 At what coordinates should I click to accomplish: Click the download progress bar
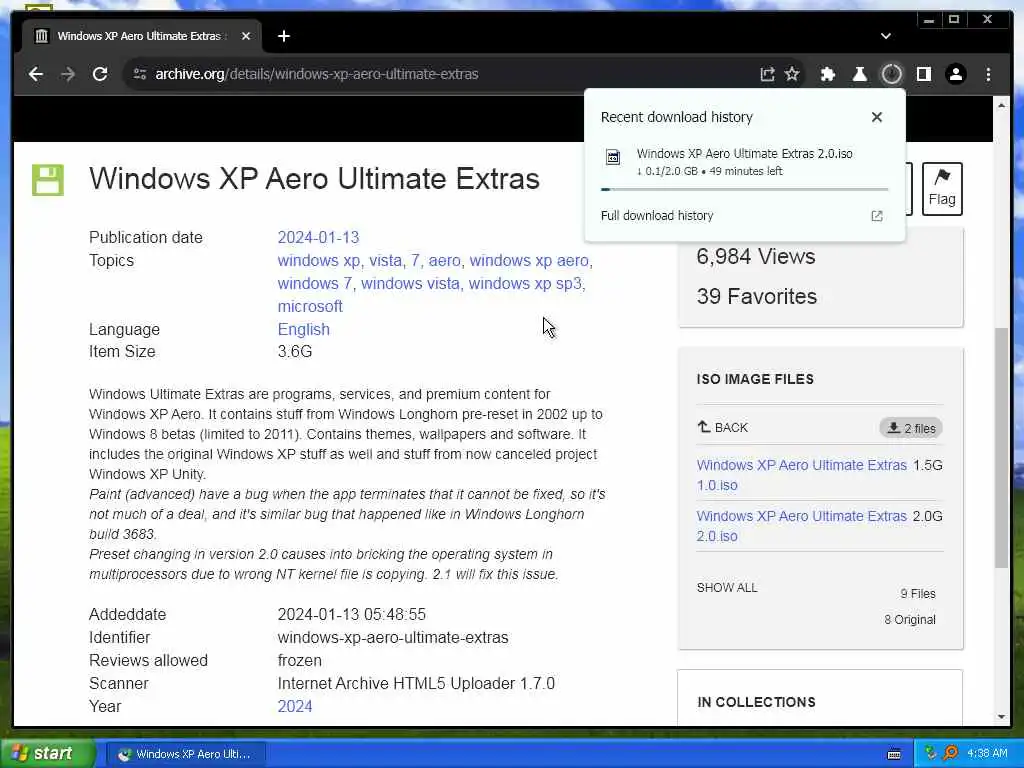click(744, 189)
